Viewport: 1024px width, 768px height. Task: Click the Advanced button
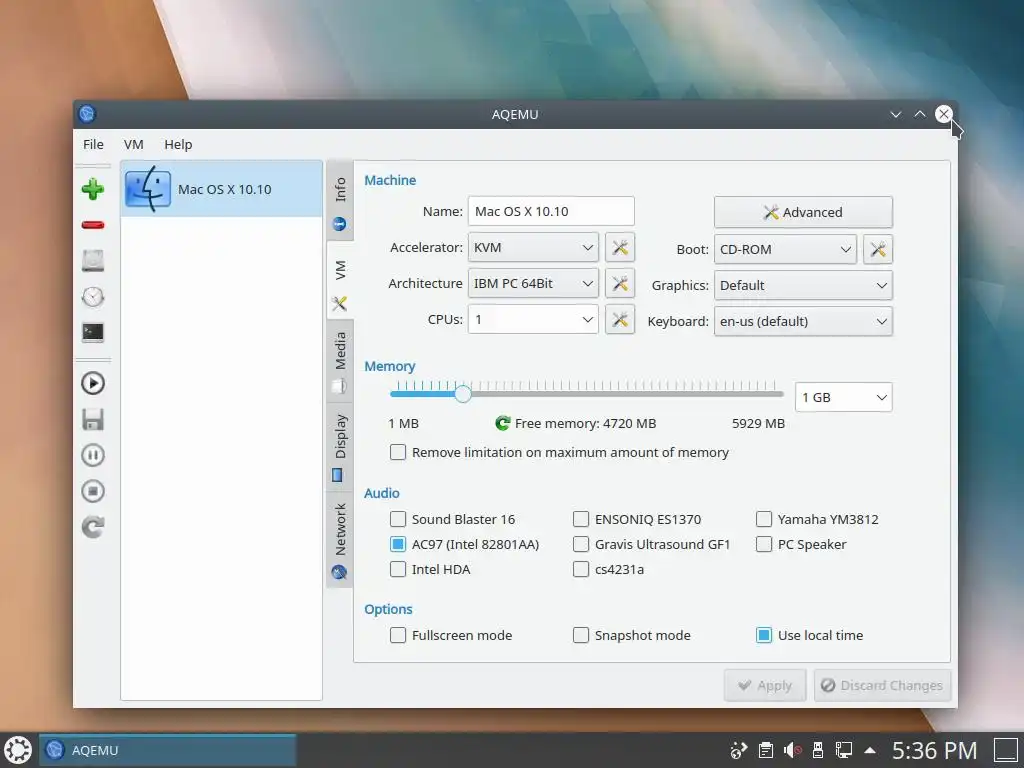tap(803, 212)
